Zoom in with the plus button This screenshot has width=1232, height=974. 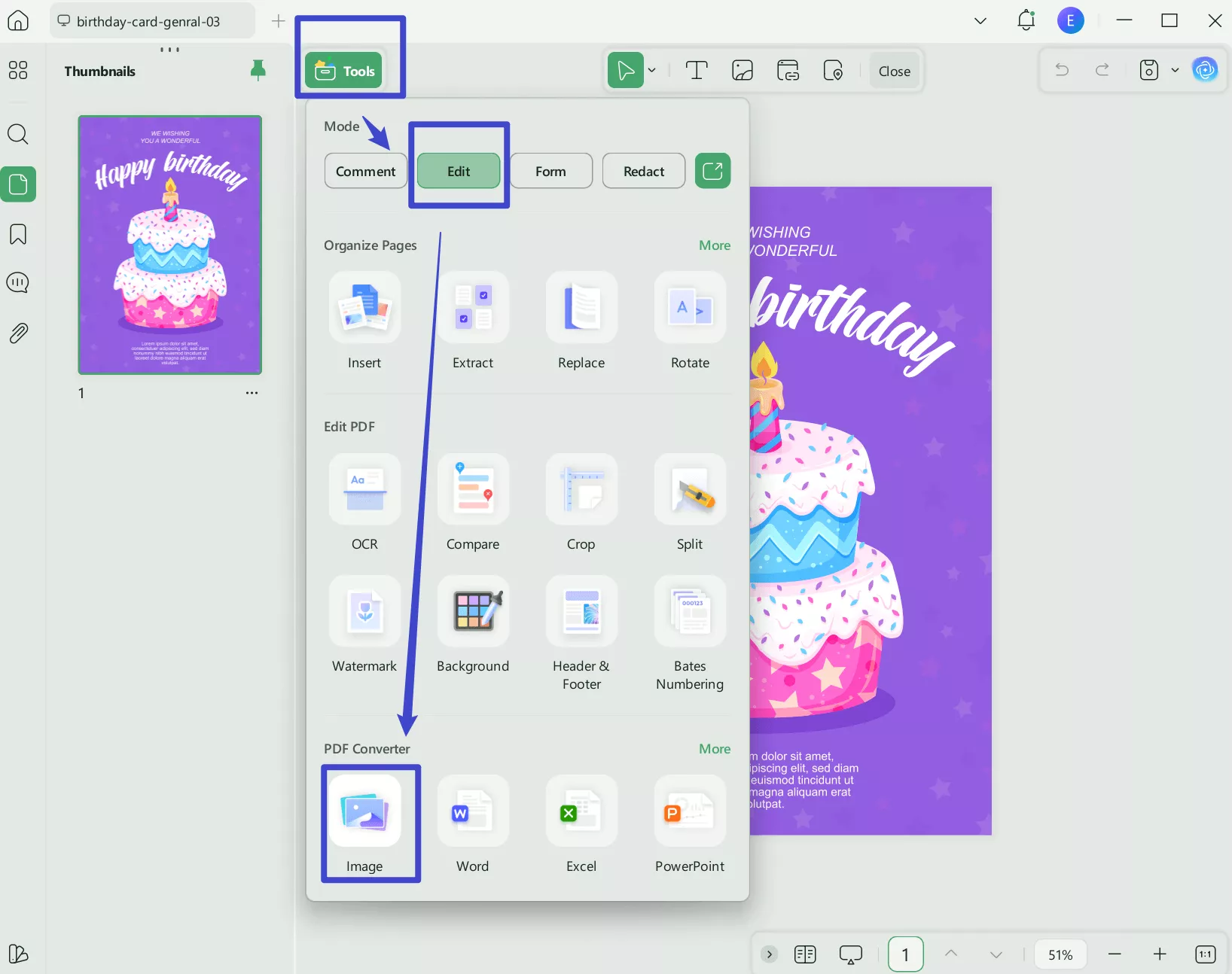[x=1160, y=954]
